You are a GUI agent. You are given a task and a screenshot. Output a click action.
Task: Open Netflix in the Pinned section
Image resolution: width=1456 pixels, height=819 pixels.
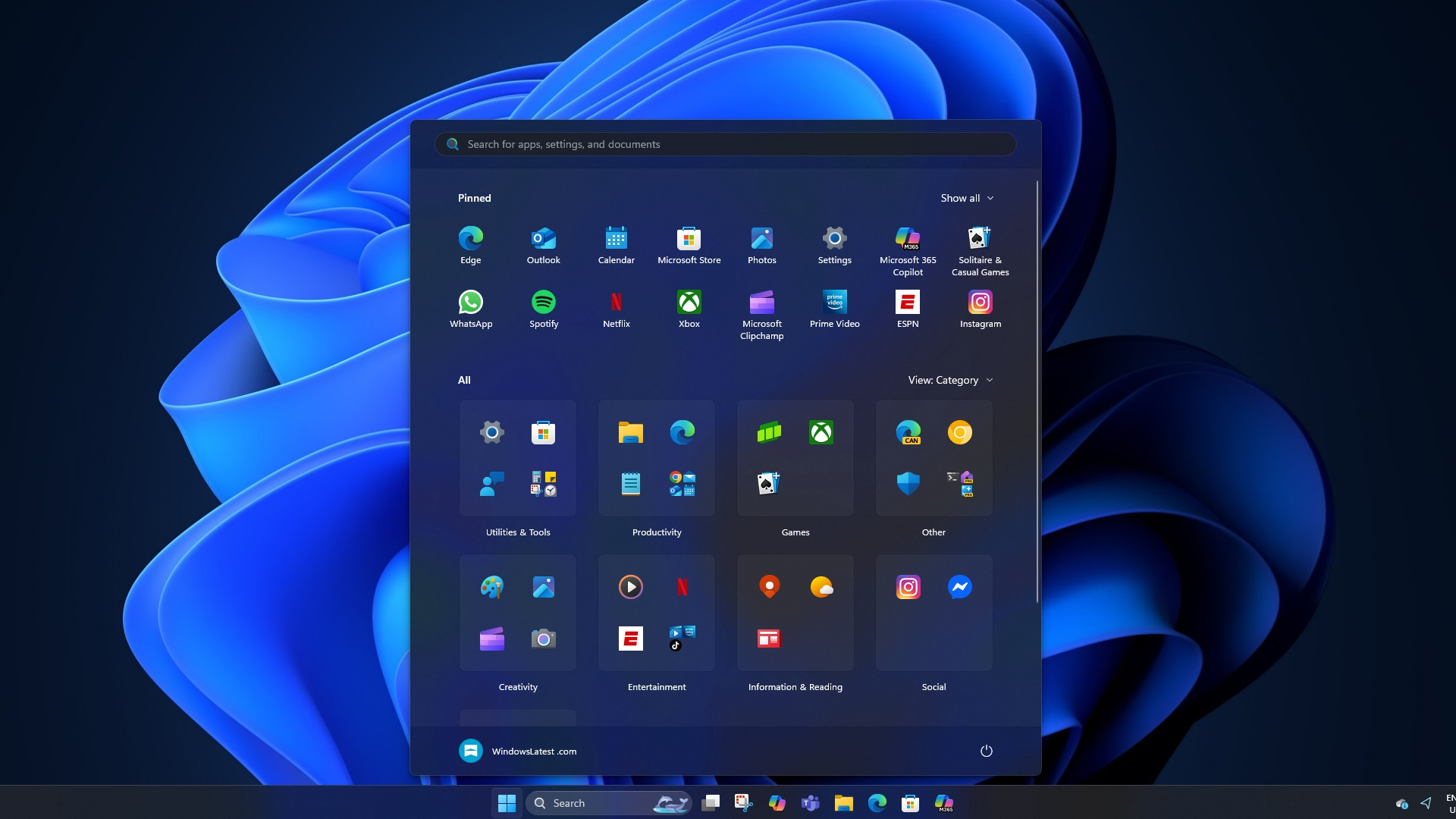[x=616, y=309]
